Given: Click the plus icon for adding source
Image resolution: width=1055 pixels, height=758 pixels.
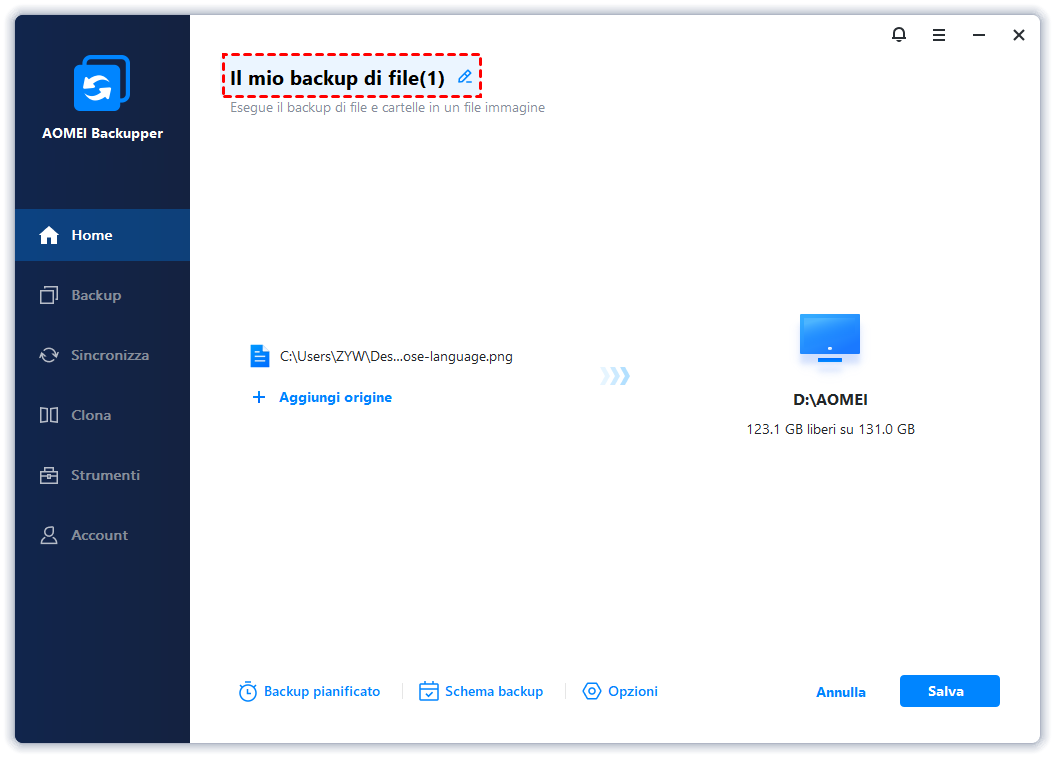Looking at the screenshot, I should pyautogui.click(x=258, y=397).
